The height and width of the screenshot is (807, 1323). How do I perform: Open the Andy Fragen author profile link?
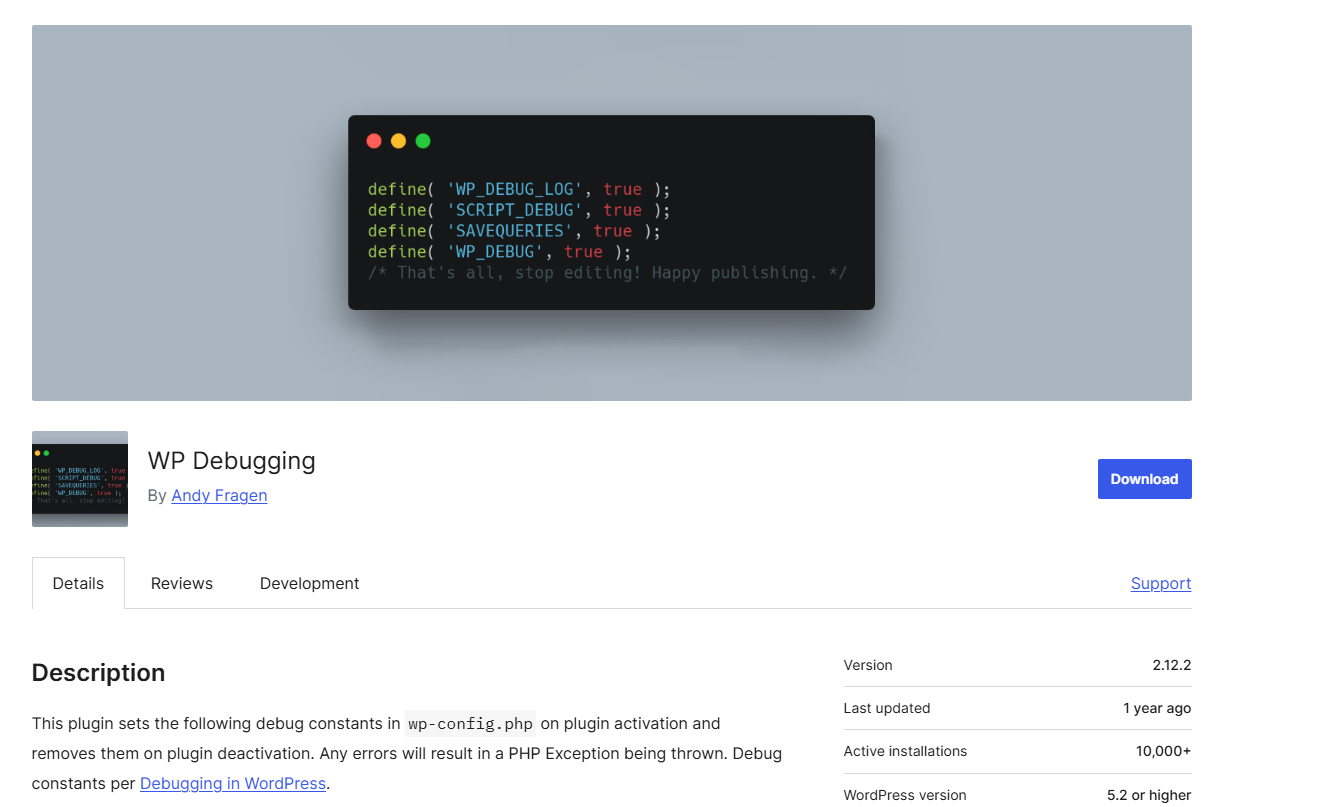(x=219, y=495)
